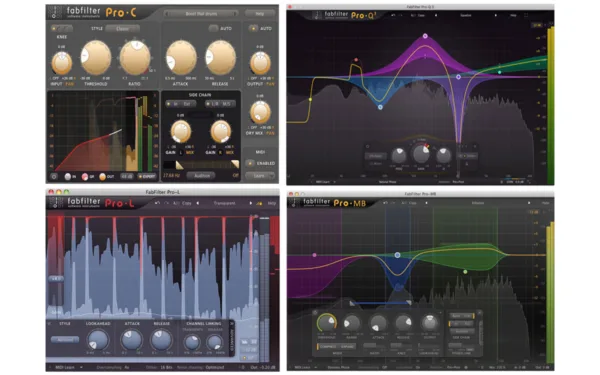Click the Pro-L Release channel linking knob
This screenshot has height=375, width=600.
[215, 342]
